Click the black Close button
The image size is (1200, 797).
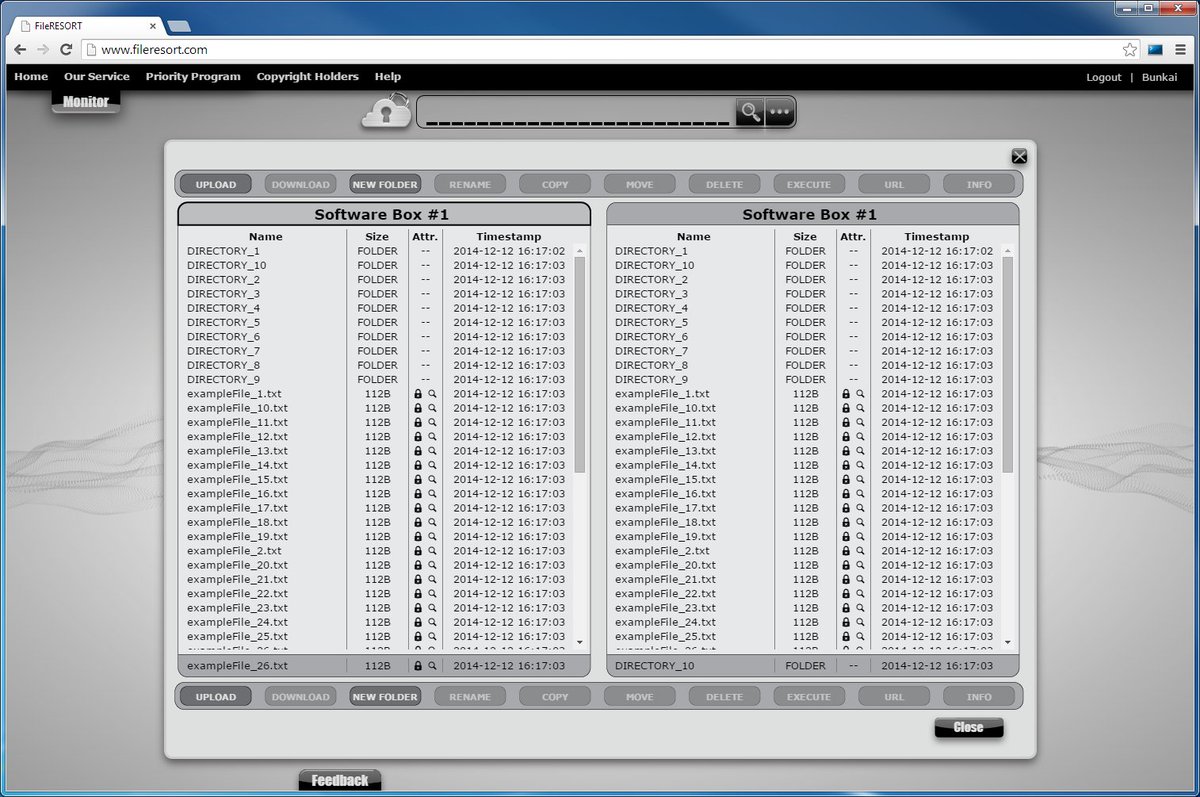[969, 728]
